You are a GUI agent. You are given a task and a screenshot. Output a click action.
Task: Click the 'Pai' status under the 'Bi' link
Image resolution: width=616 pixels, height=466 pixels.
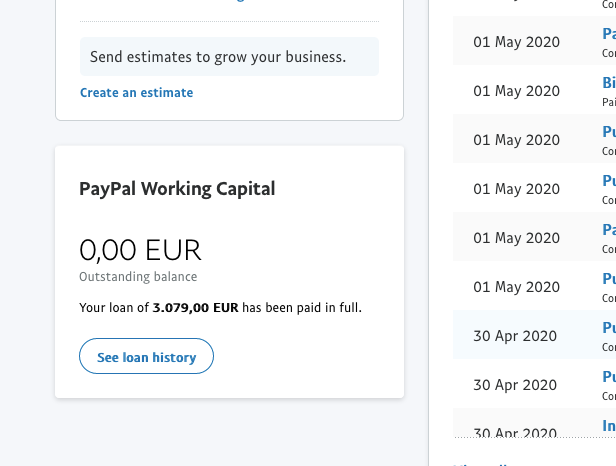point(609,102)
